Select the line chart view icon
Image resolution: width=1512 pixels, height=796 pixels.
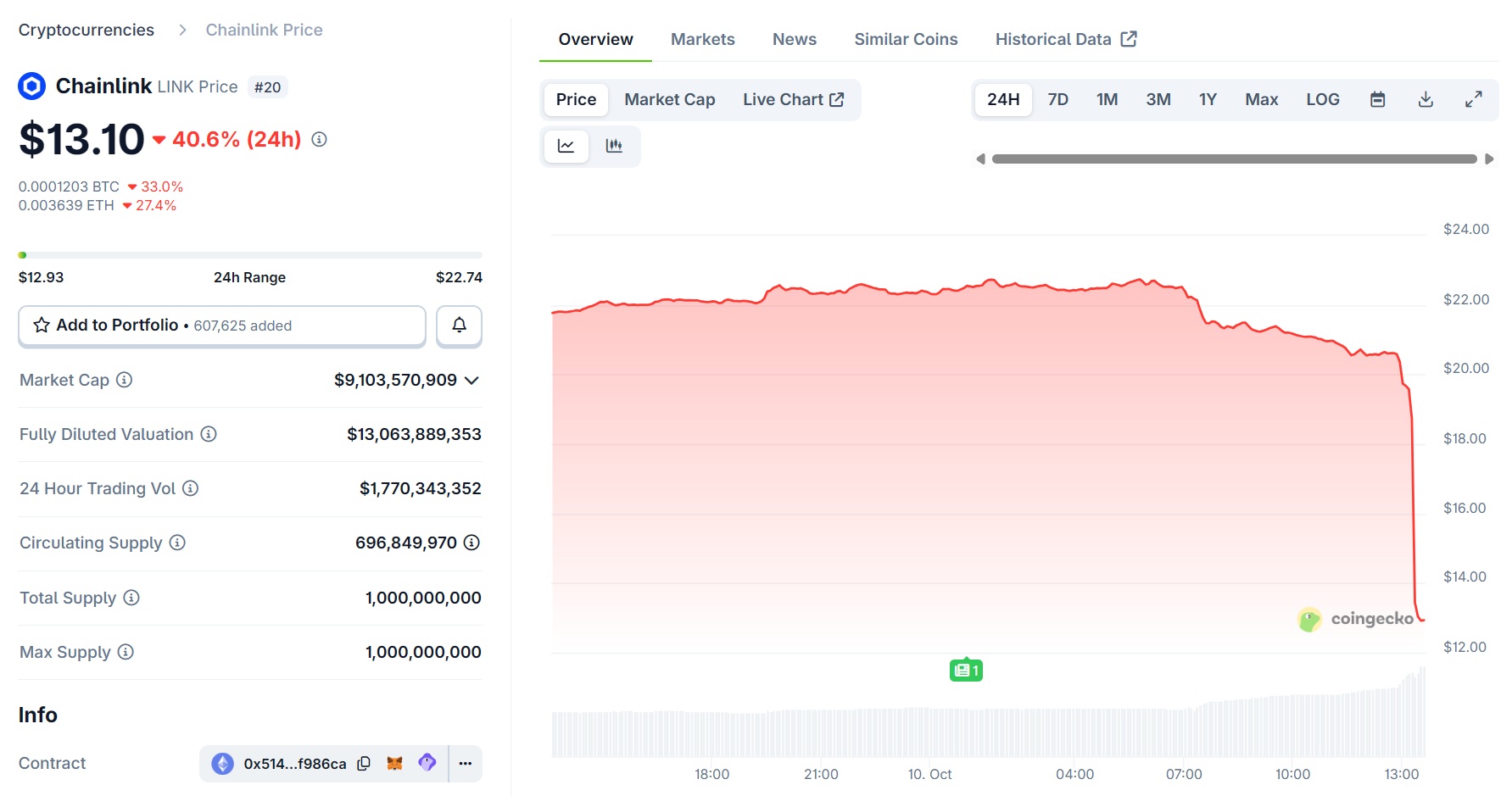click(x=566, y=146)
